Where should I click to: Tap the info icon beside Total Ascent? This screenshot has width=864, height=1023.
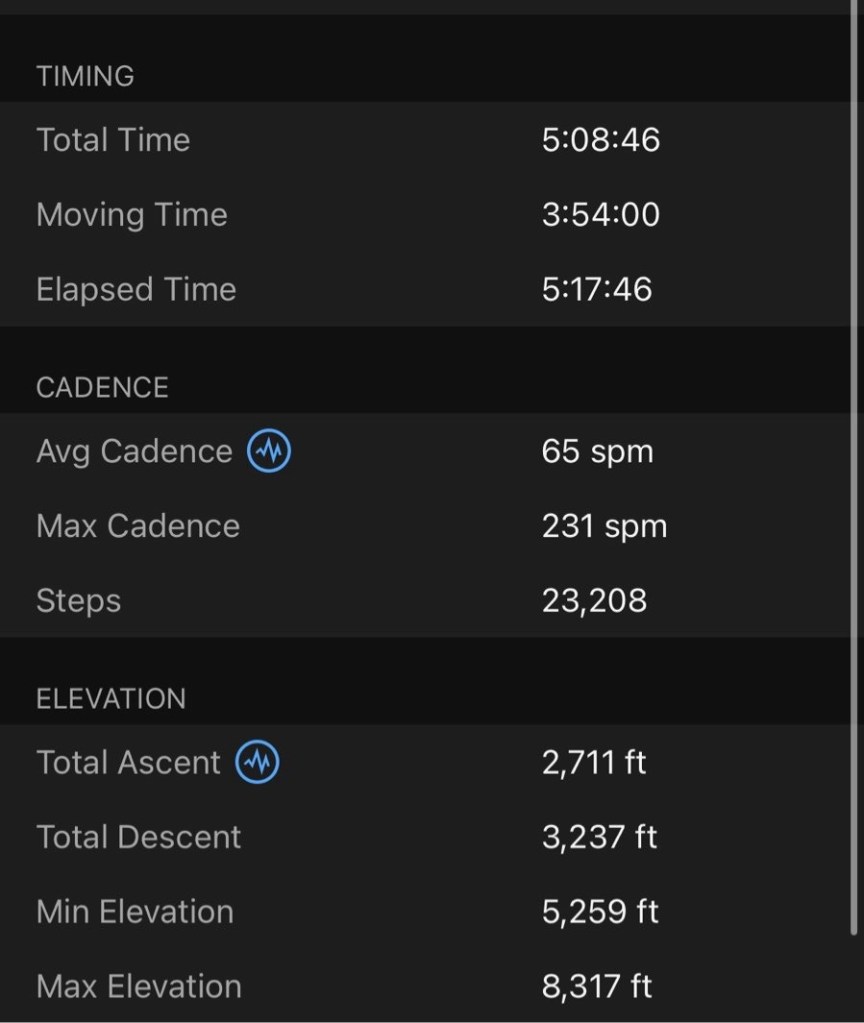pos(258,763)
